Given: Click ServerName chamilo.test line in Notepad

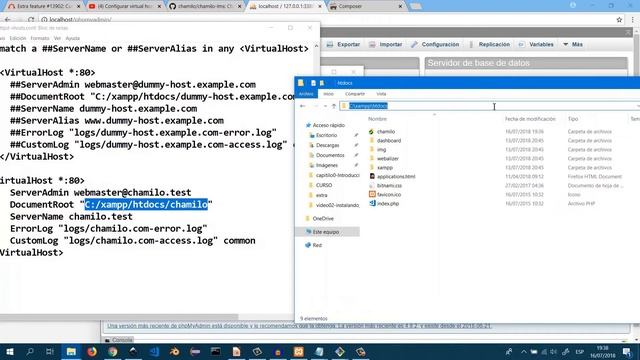Looking at the screenshot, I should pos(71,216).
